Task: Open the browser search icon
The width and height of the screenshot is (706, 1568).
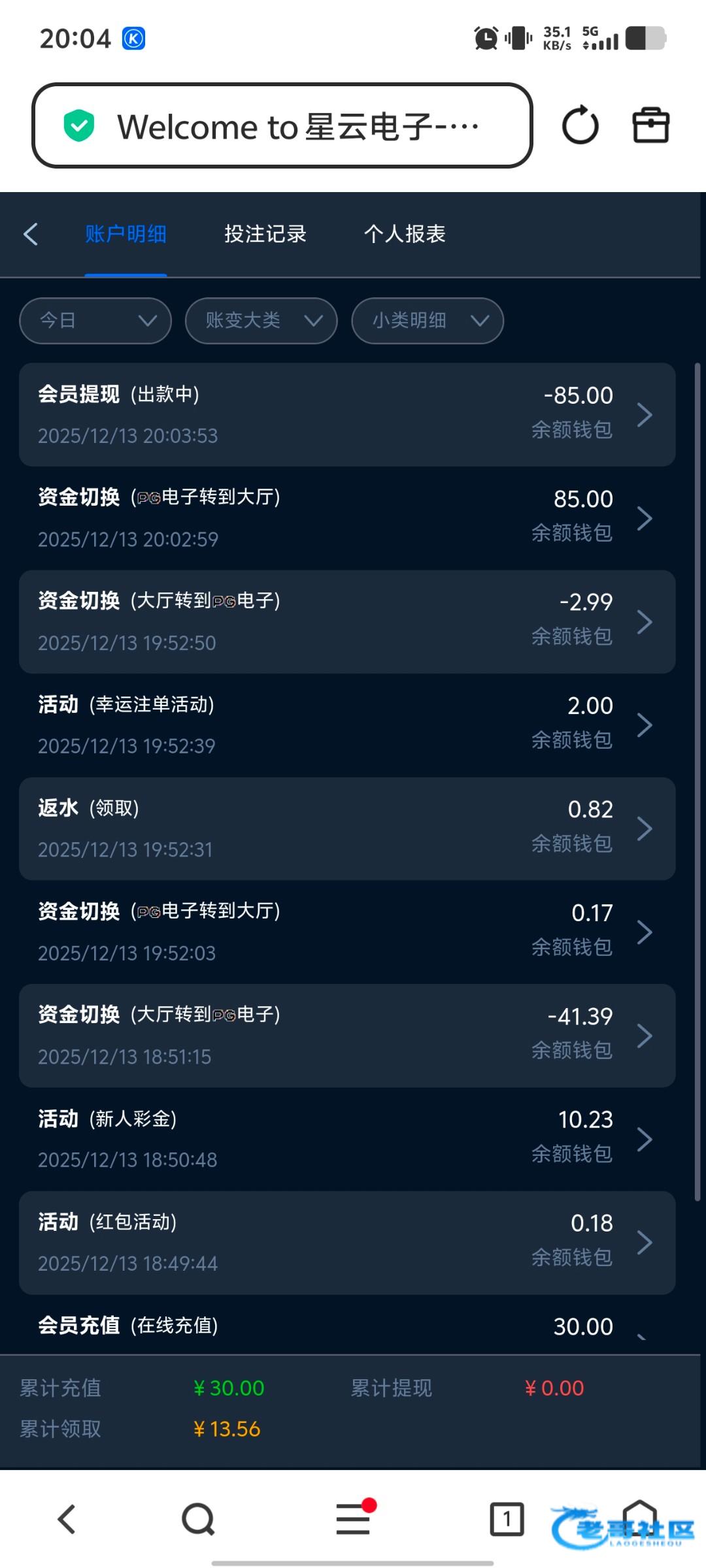Action: pyautogui.click(x=198, y=1519)
